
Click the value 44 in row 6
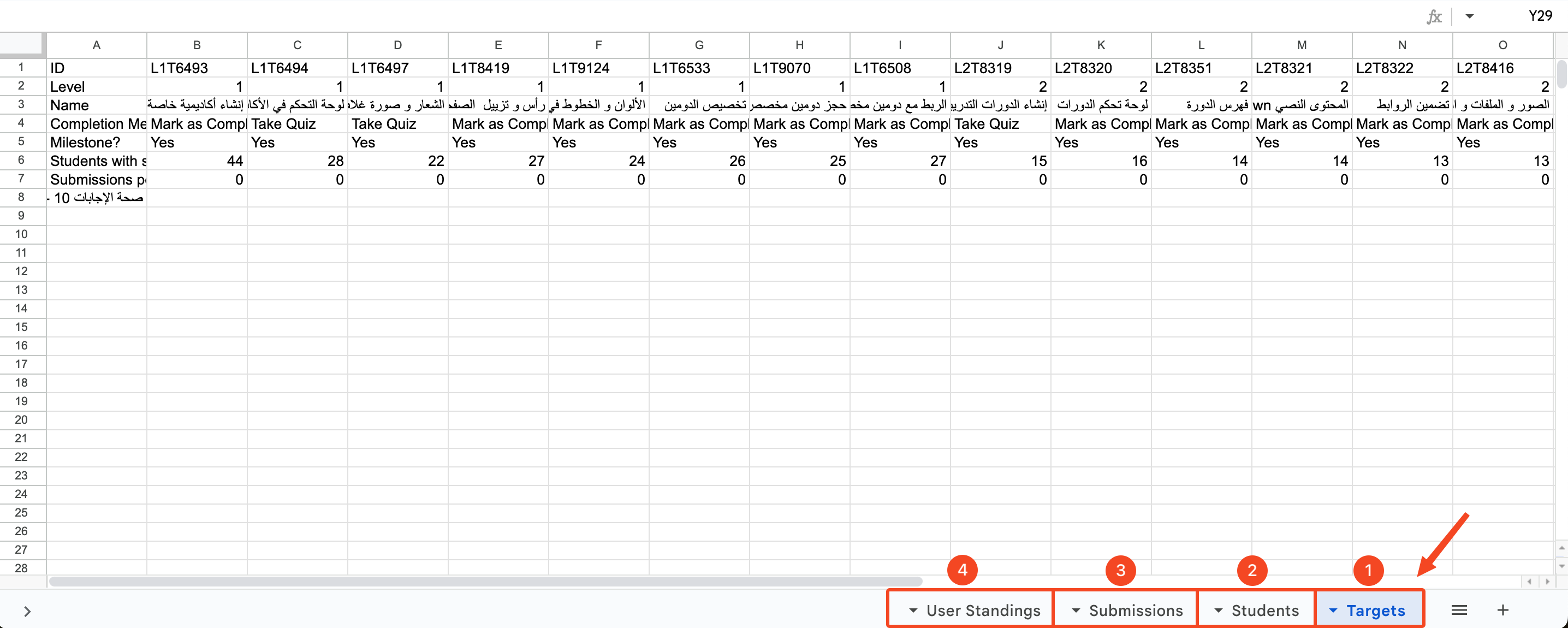coord(197,161)
